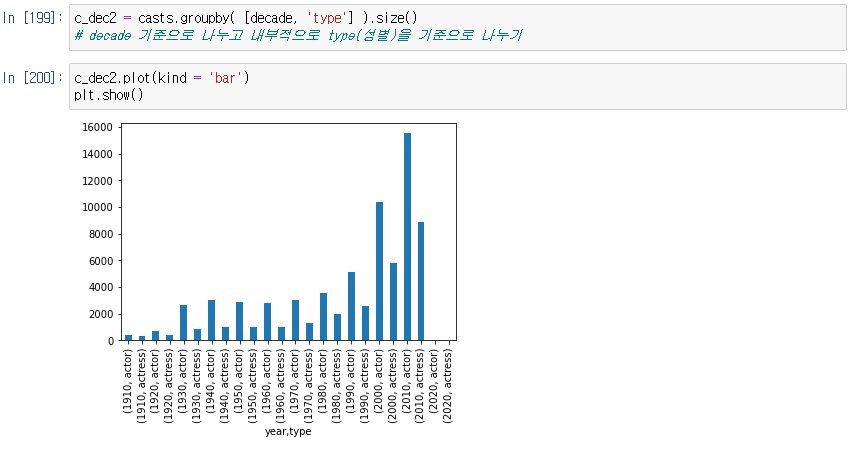This screenshot has height=449, width=852.
Task: Click the bar for (1990, actress)
Action: click(366, 323)
